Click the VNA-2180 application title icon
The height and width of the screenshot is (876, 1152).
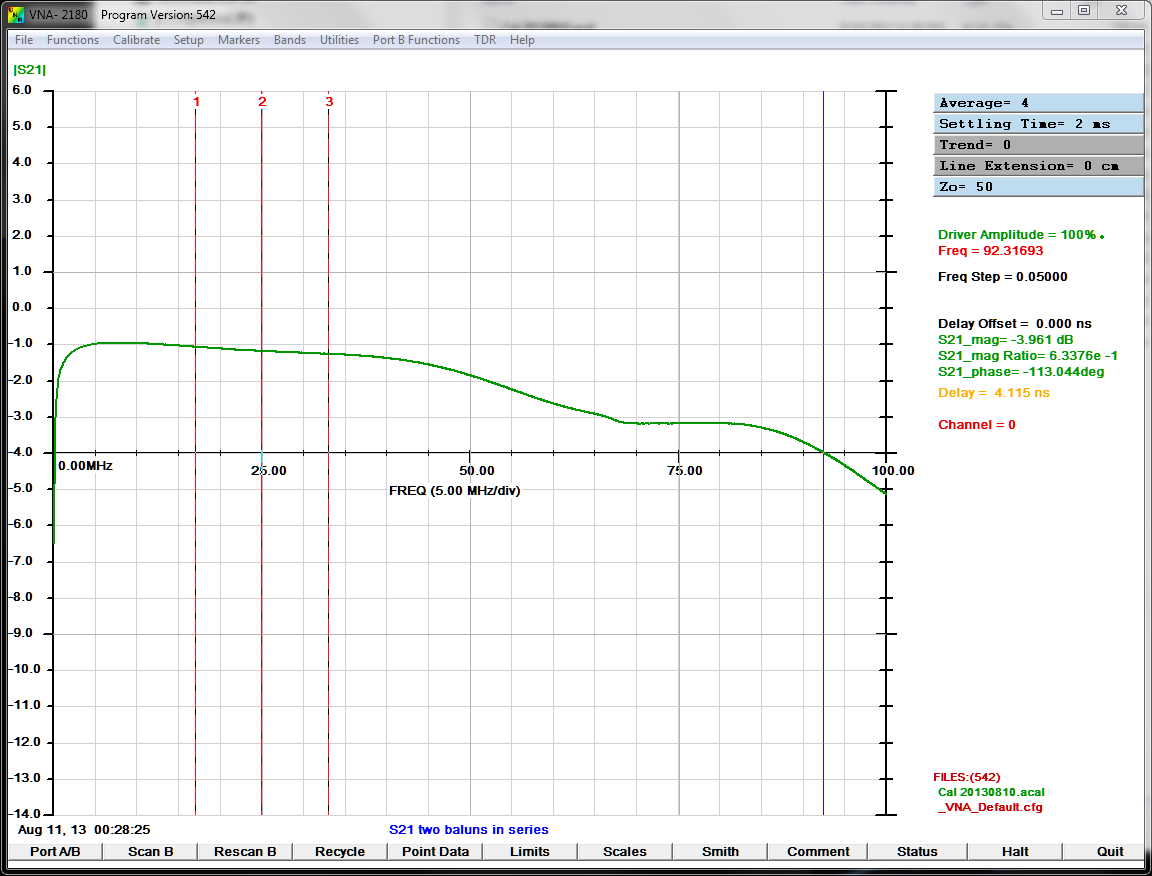[16, 14]
